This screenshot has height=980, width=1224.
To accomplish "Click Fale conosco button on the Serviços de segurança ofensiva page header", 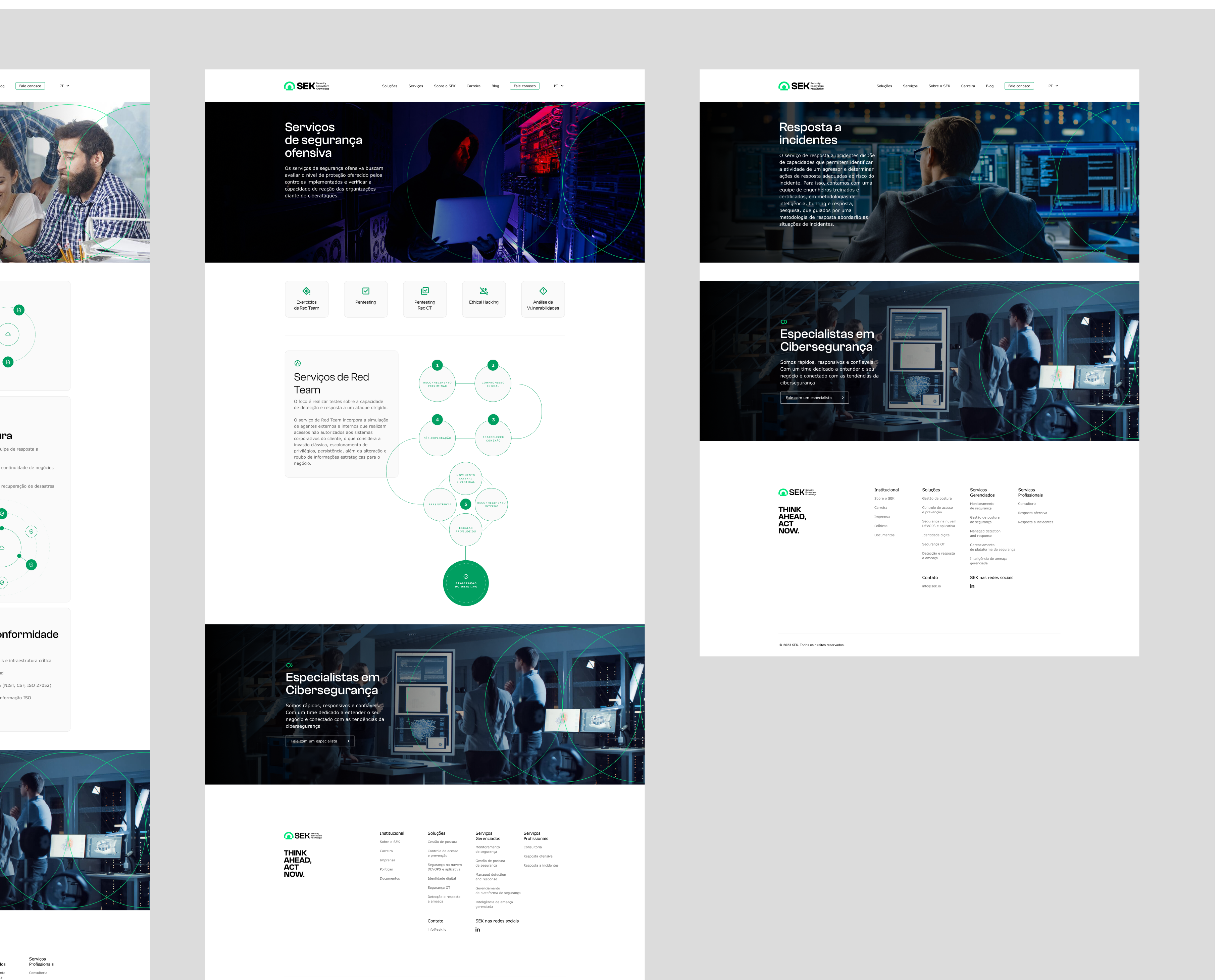I will (524, 86).
